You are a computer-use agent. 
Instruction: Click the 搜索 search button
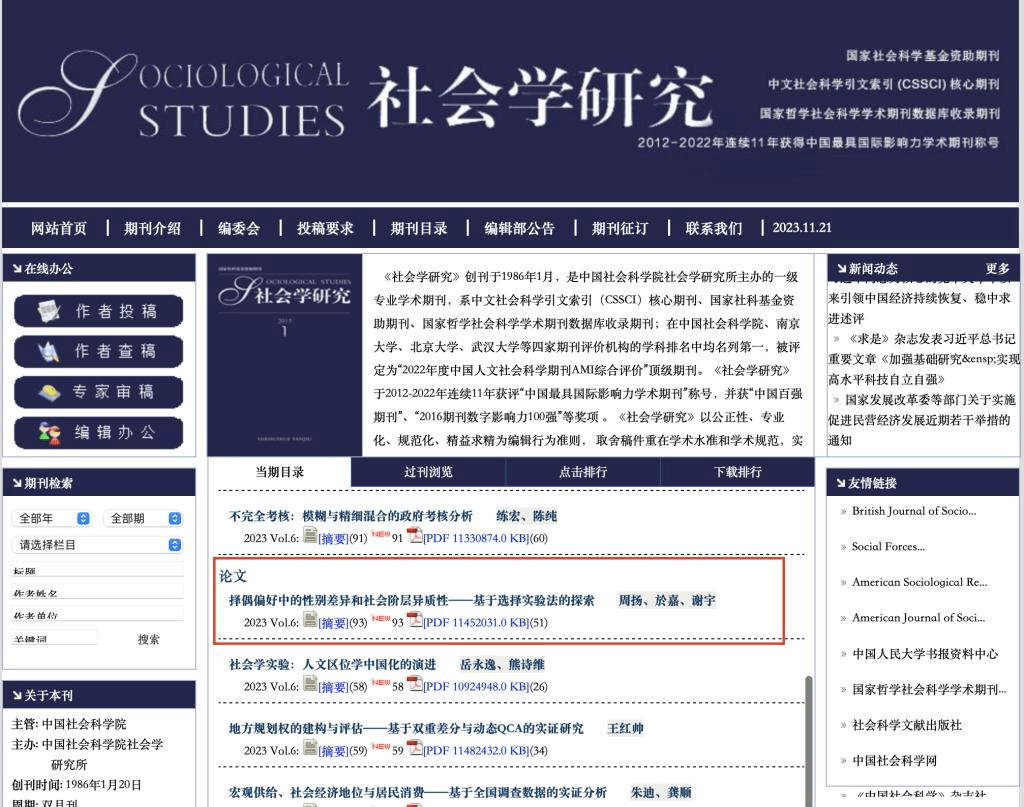148,639
